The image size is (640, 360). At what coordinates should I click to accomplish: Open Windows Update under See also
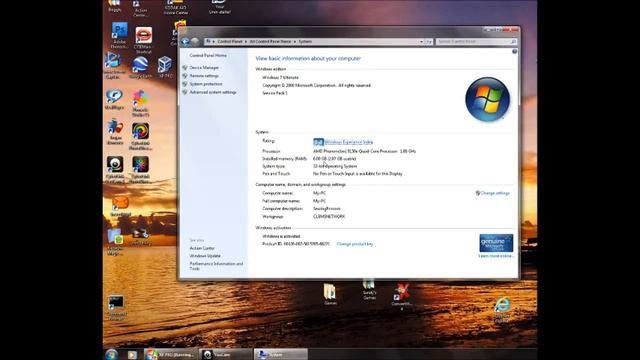(x=205, y=256)
